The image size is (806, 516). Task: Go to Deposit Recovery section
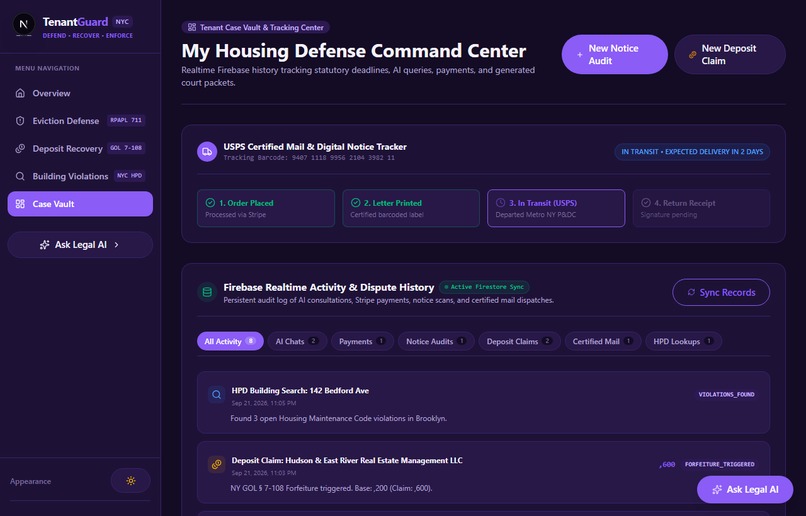[80, 149]
